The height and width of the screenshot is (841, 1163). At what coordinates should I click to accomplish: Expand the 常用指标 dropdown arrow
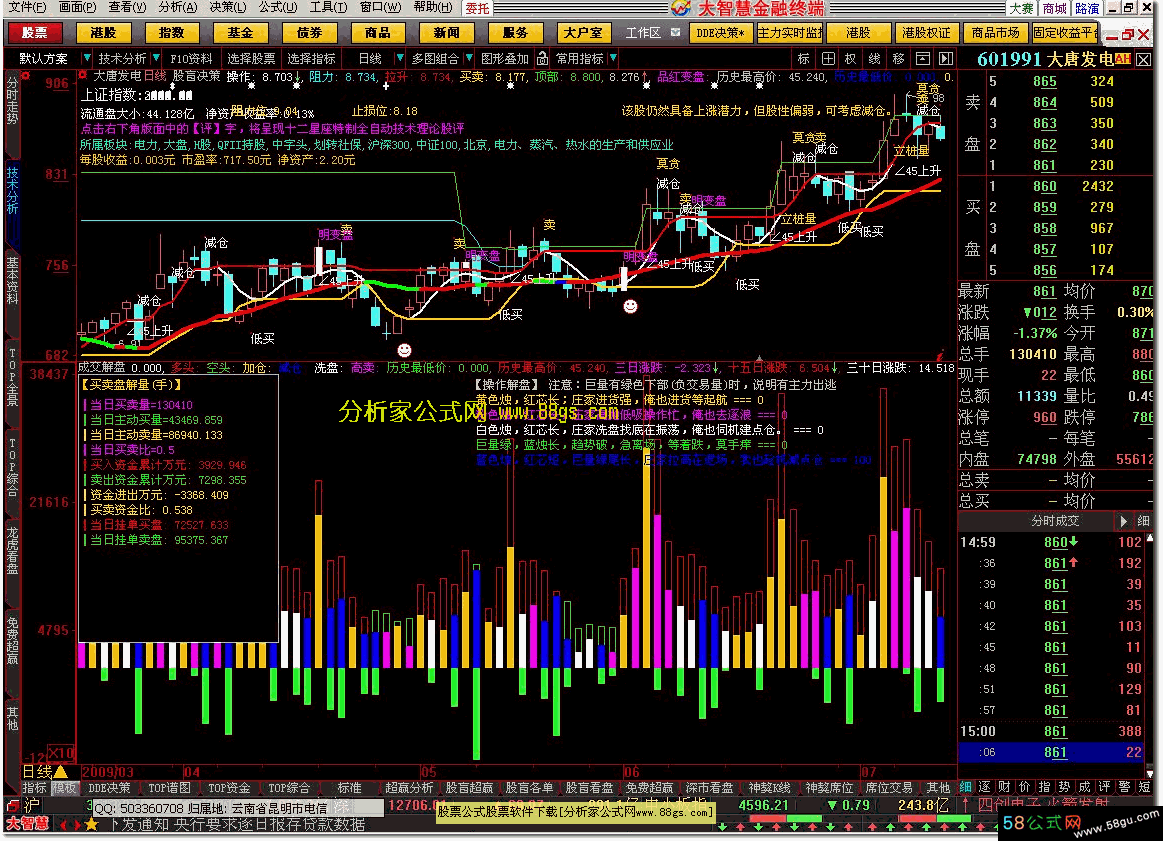tap(613, 59)
